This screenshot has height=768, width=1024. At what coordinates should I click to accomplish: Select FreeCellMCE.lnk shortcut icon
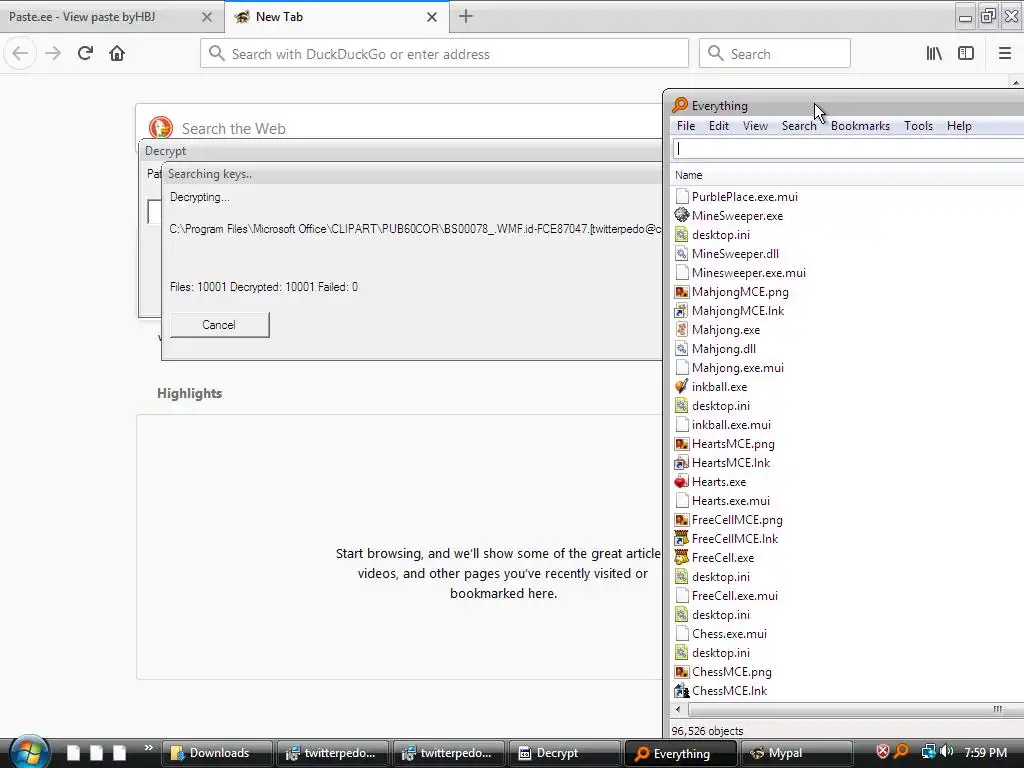pyautogui.click(x=682, y=539)
